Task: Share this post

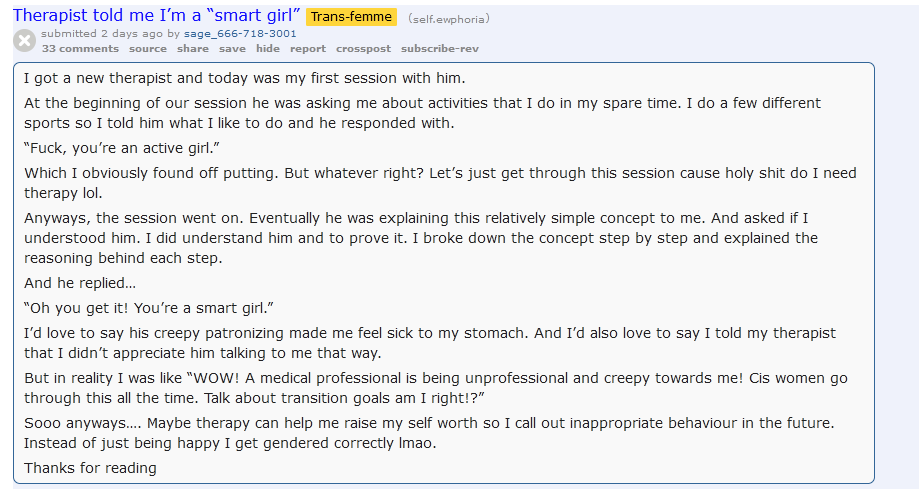Action: coord(193,48)
